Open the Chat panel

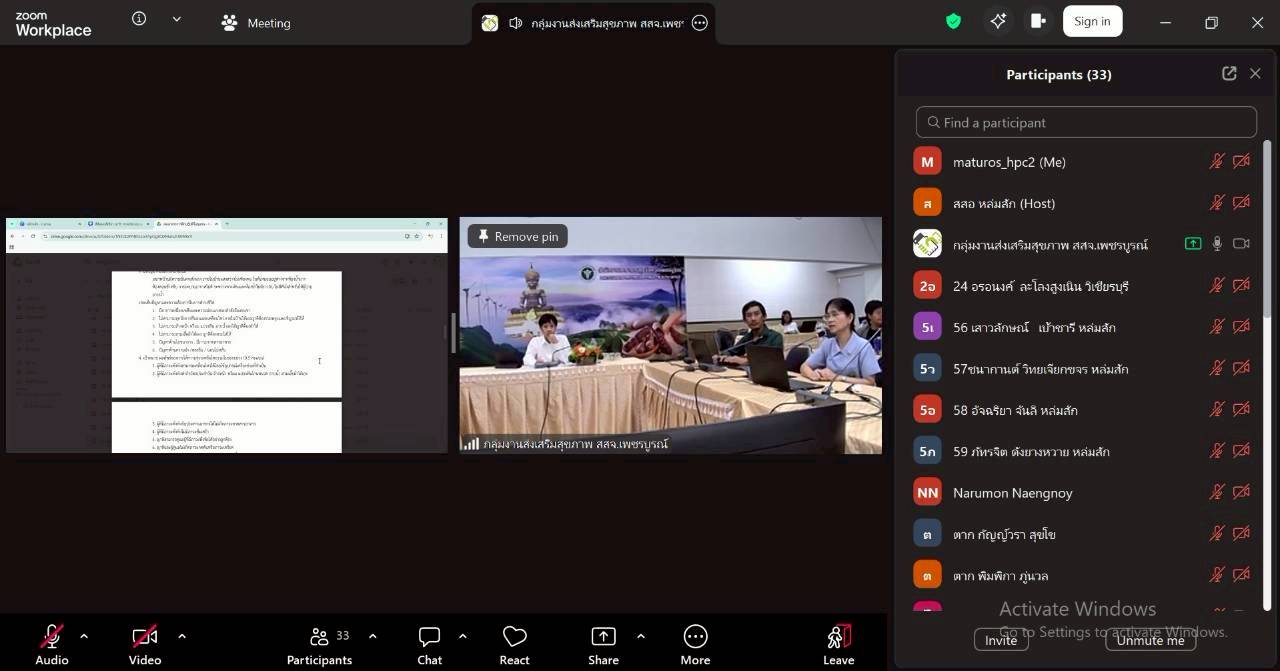tap(429, 645)
